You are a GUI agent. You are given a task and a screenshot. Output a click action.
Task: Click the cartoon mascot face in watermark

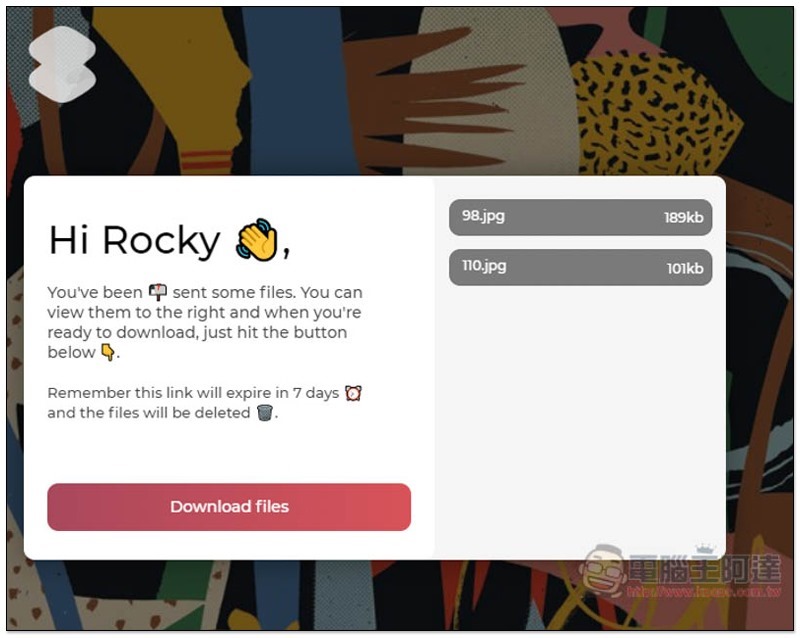(604, 571)
